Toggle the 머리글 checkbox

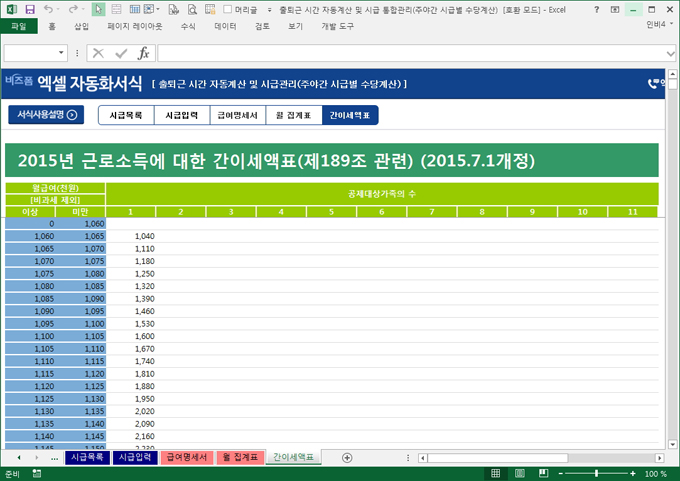point(226,8)
